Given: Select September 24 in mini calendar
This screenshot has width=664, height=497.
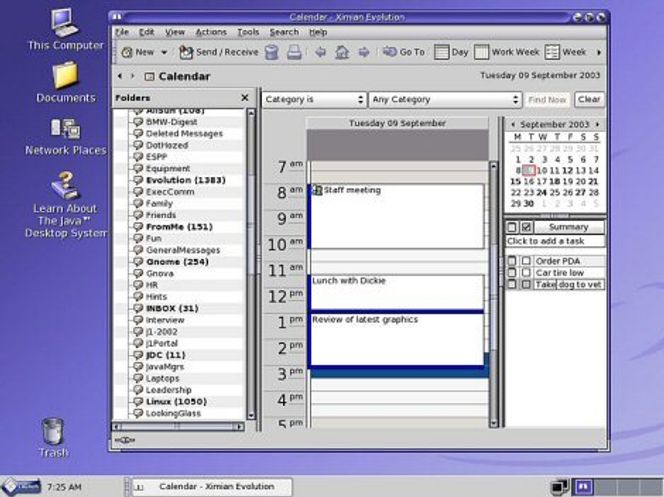Looking at the screenshot, I should click(542, 193).
